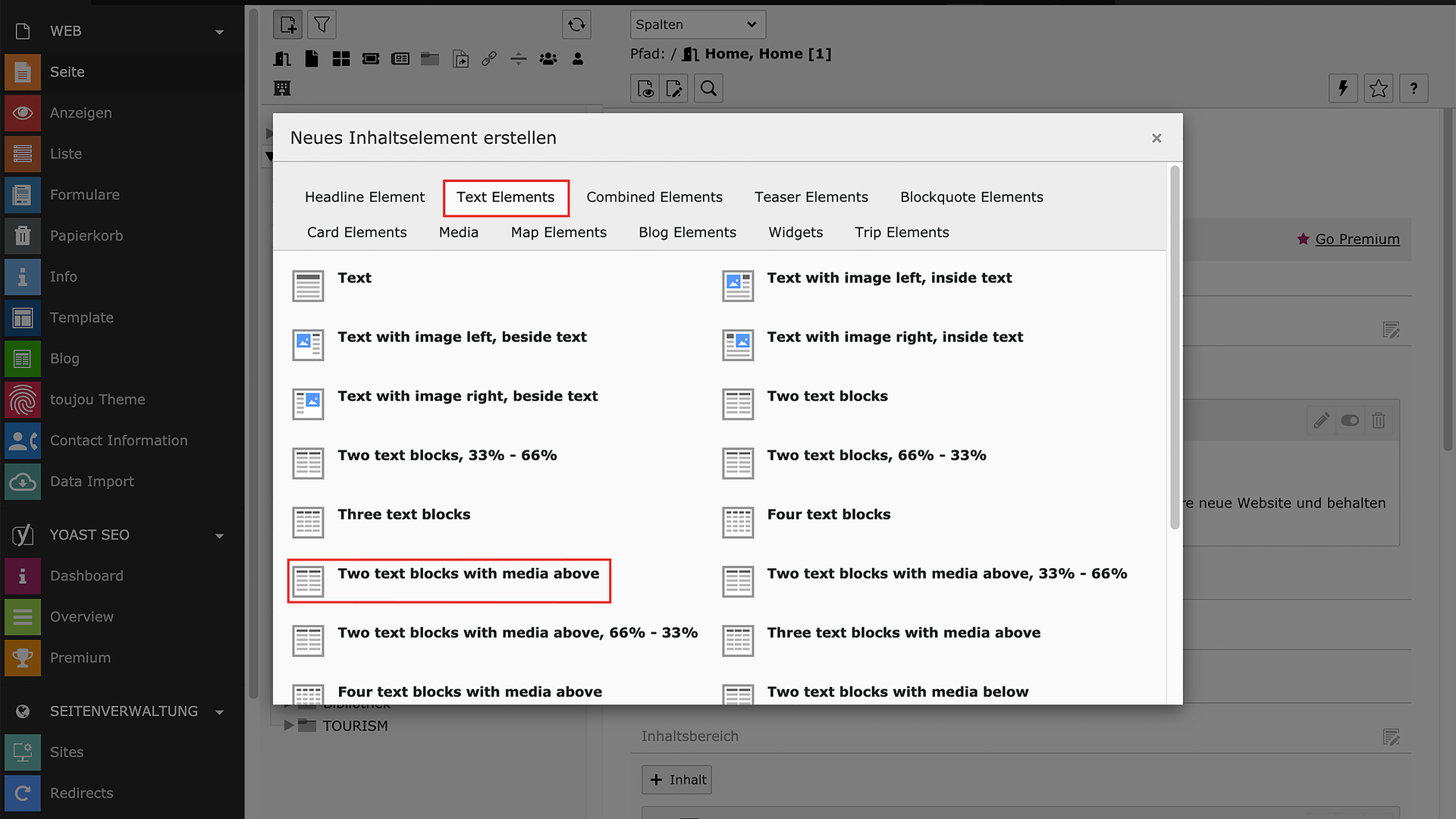
Task: Collapse the YOAST SEO module group
Action: pyautogui.click(x=219, y=535)
